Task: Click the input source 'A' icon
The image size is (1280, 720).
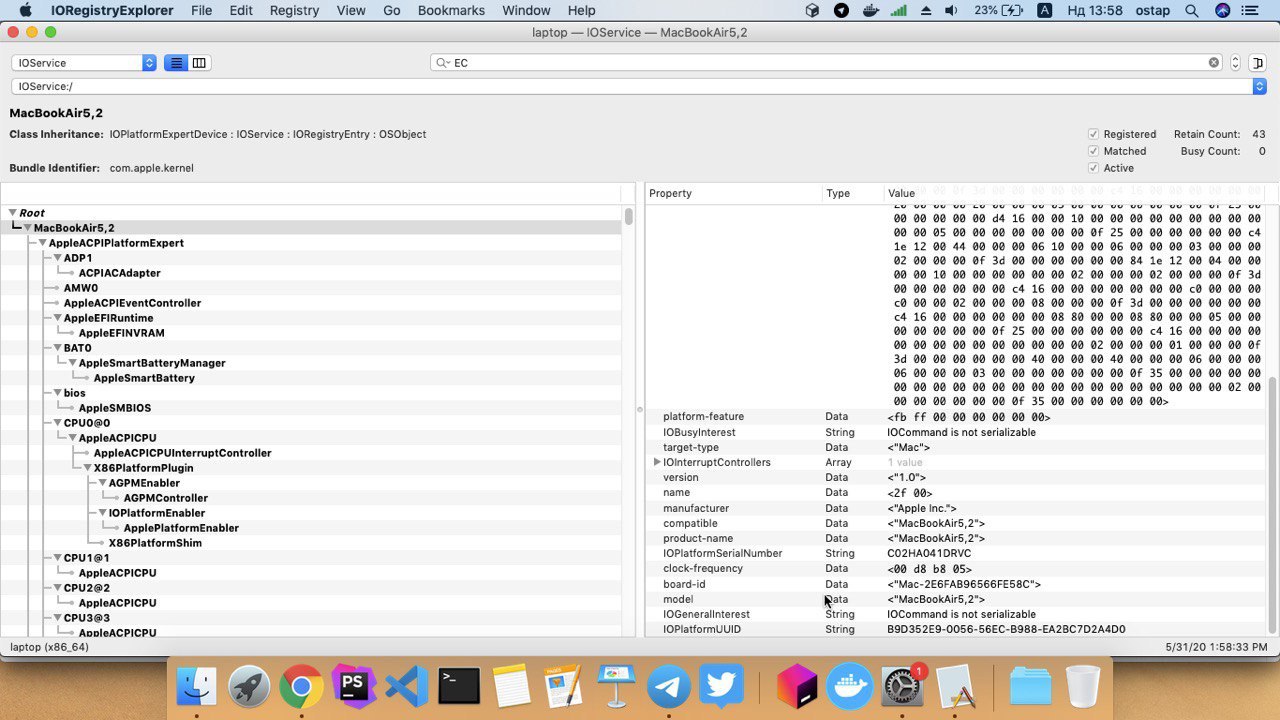Action: pos(1044,10)
